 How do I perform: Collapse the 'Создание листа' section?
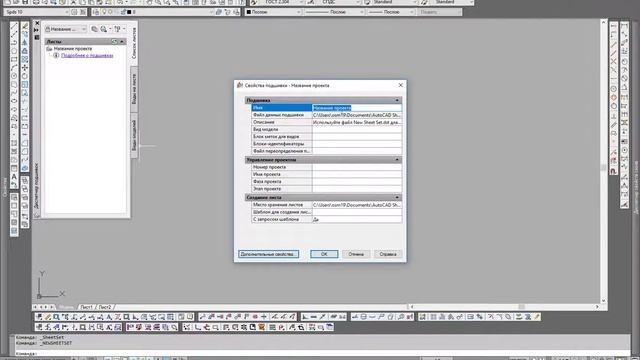click(x=397, y=197)
